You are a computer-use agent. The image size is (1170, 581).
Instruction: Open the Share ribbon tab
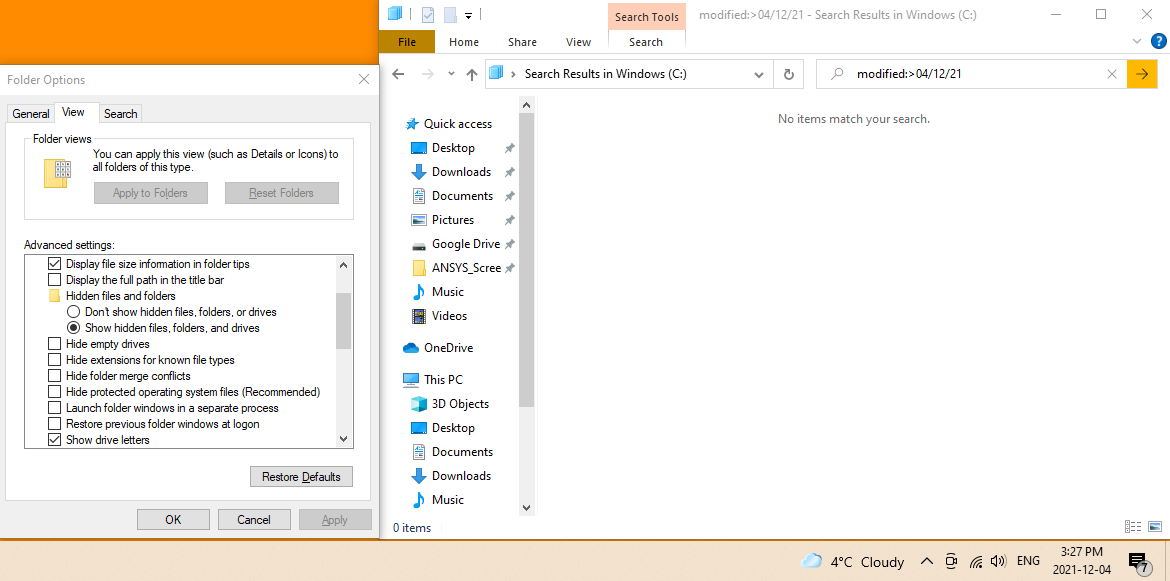522,42
